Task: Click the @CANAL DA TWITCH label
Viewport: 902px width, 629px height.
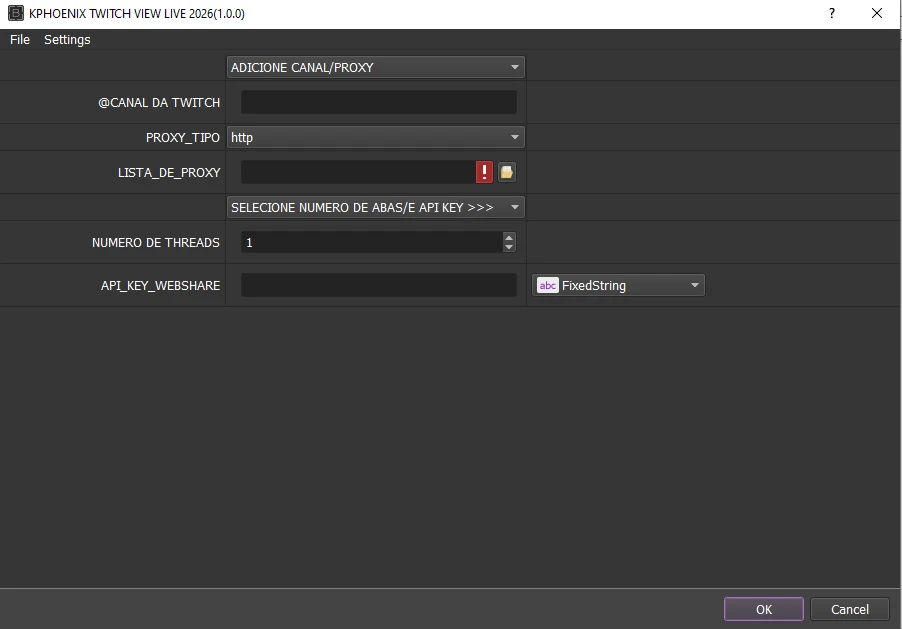Action: tap(159, 102)
